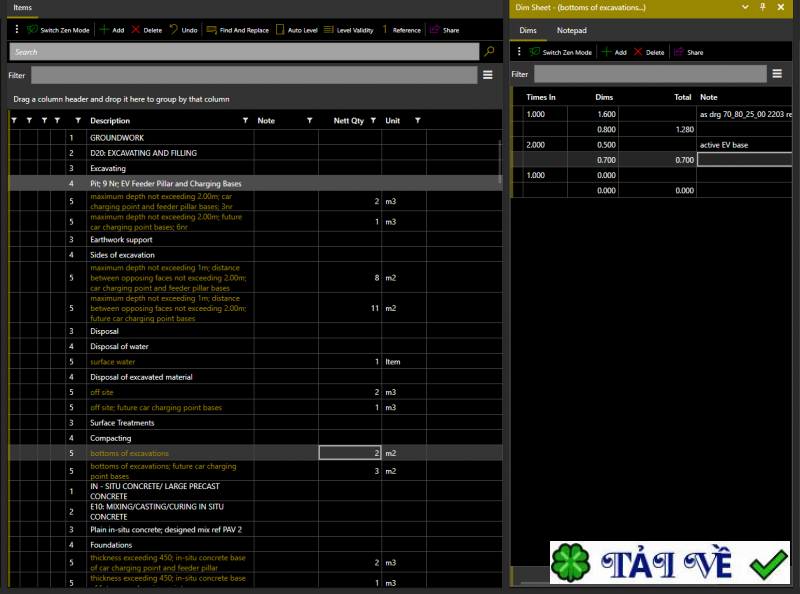
Task: Switch Zen Mode in Dim Sheet toolbar
Action: (x=561, y=52)
